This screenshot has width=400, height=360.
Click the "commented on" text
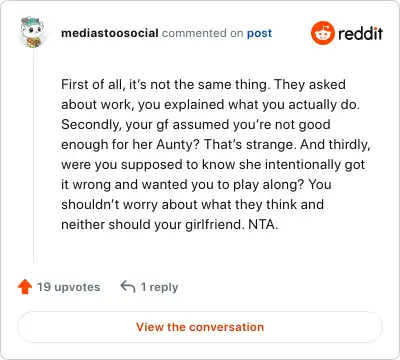202,33
